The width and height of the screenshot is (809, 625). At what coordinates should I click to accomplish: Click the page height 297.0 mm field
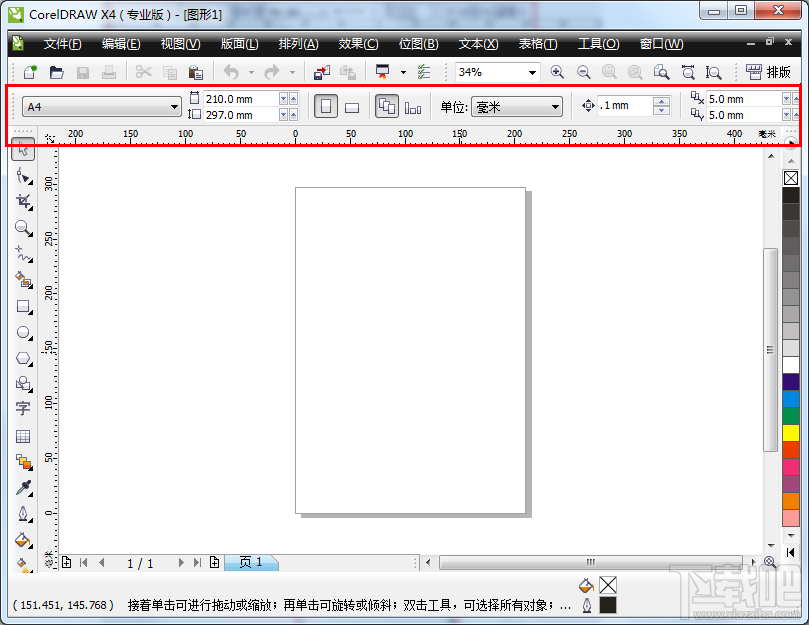pos(241,115)
